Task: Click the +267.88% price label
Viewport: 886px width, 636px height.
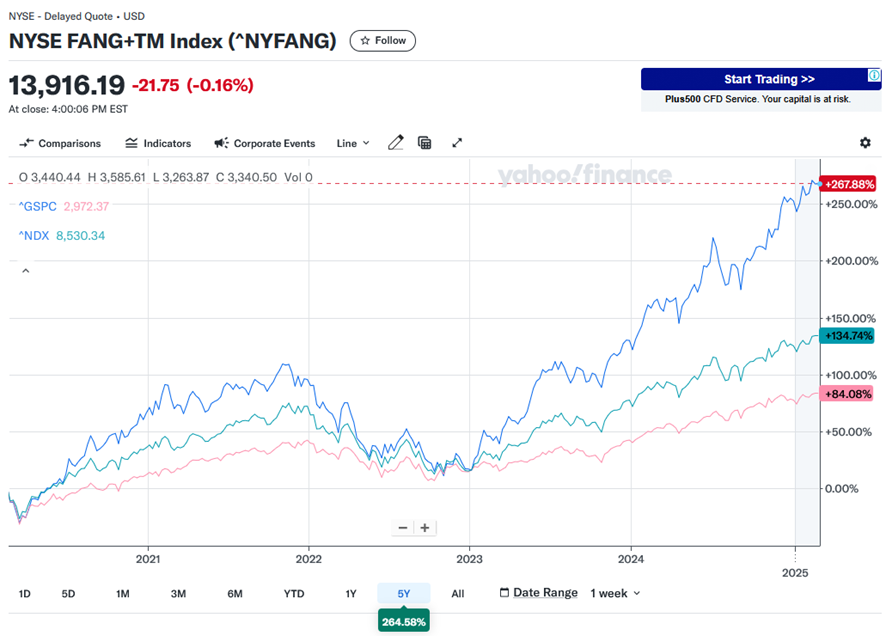Action: pos(848,184)
